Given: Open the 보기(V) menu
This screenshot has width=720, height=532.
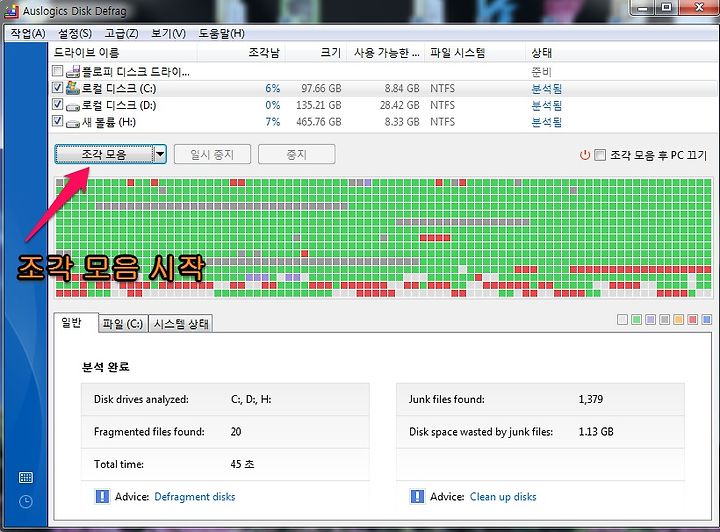Looking at the screenshot, I should coord(169,34).
